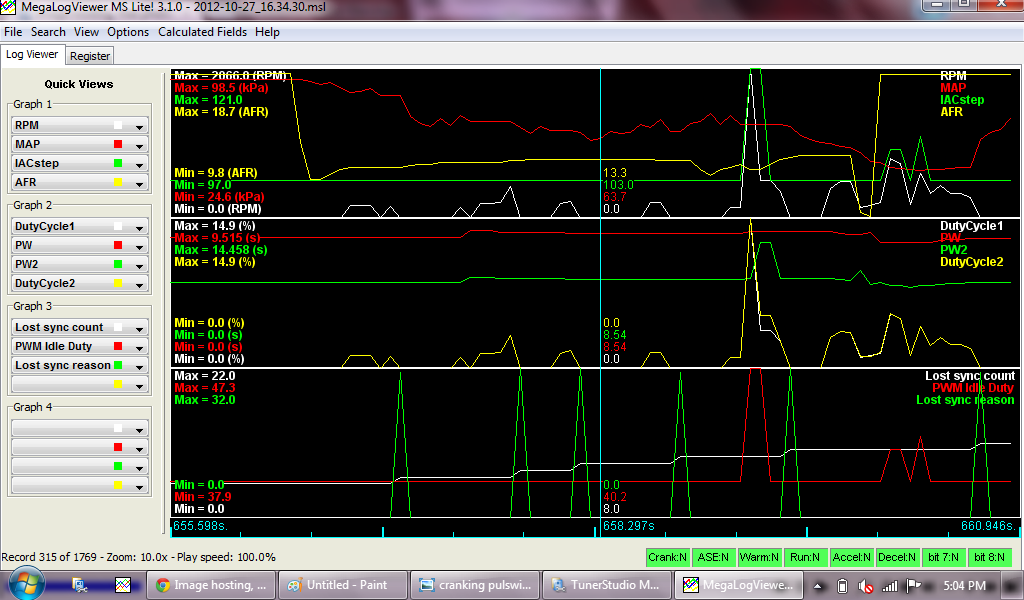This screenshot has height=600, width=1024.
Task: Click the Accel:N status indicator
Action: point(853,557)
